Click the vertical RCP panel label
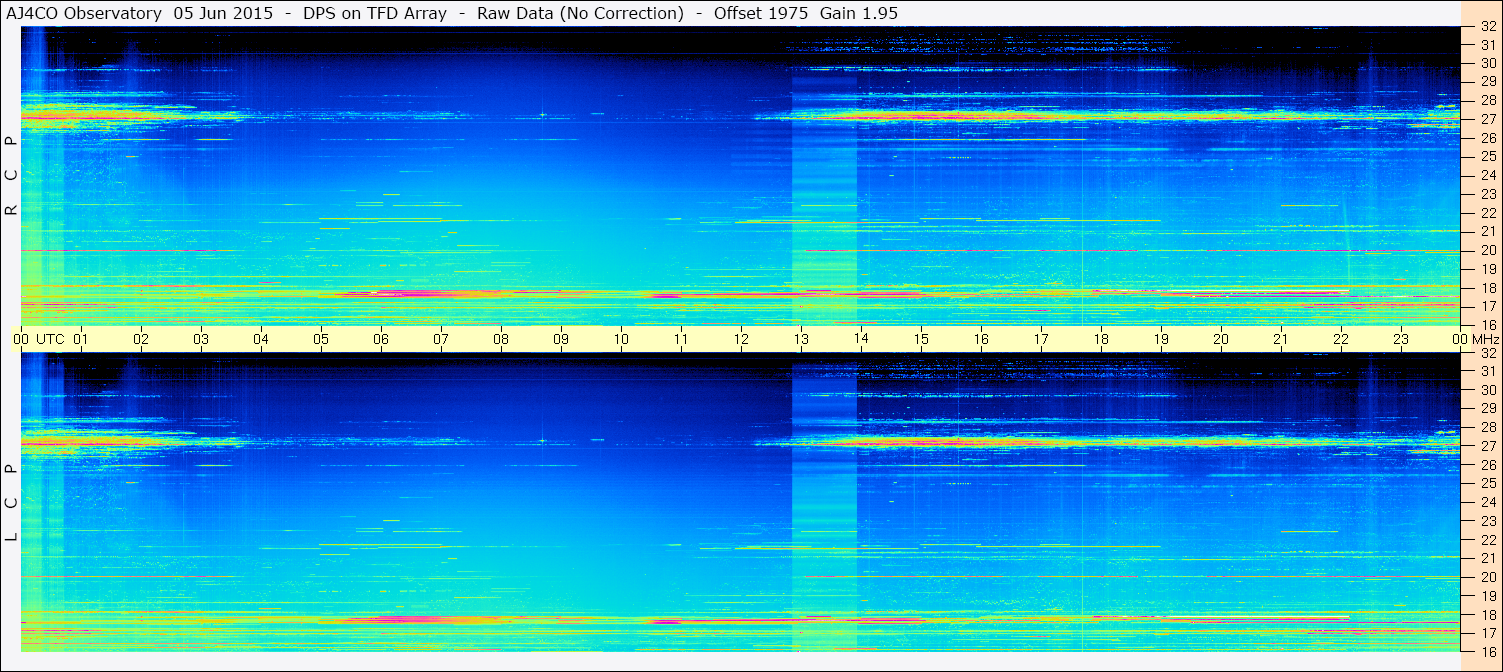Image resolution: width=1503 pixels, height=672 pixels. point(11,175)
